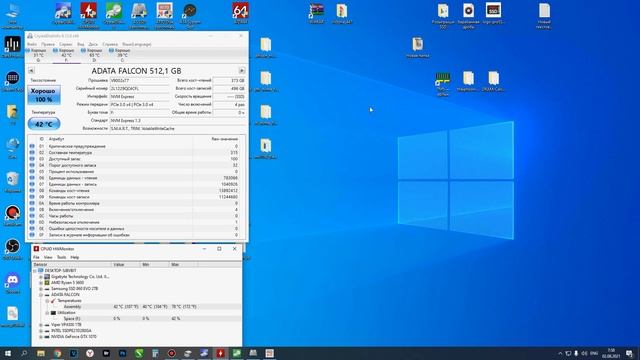This screenshot has height=360, width=640.
Task: Select the 31 °C drive G: tab
Action: 38,55
